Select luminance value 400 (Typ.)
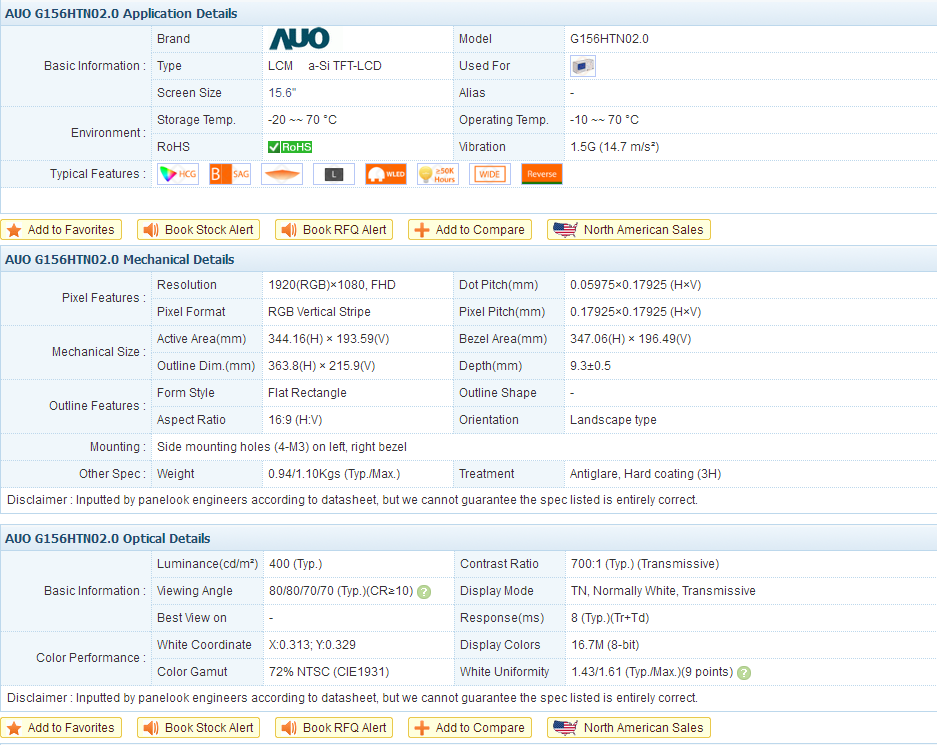 click(x=295, y=564)
